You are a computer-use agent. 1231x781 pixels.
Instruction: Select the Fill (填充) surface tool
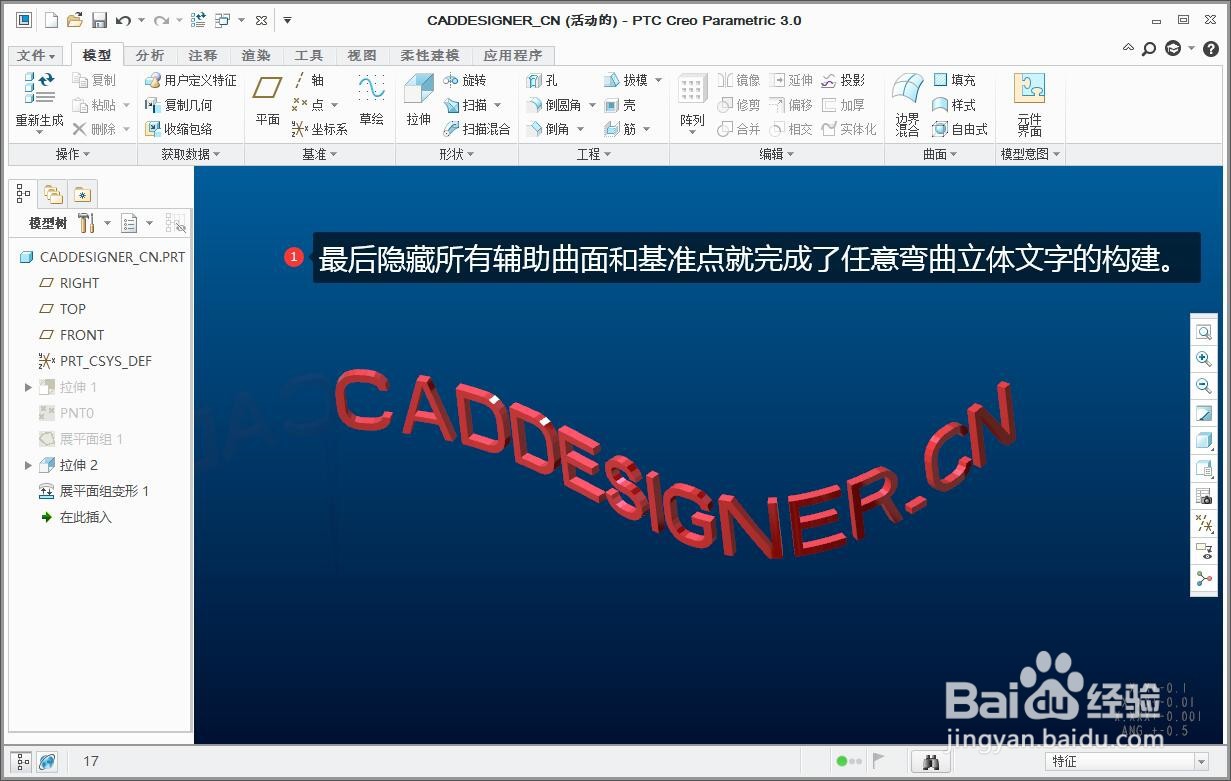click(954, 80)
